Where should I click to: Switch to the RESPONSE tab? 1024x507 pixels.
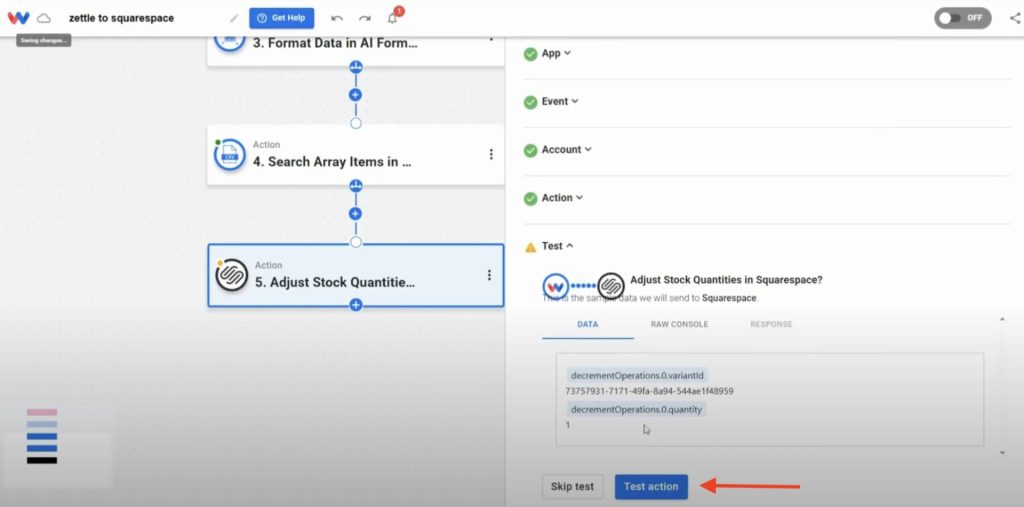[x=771, y=325]
